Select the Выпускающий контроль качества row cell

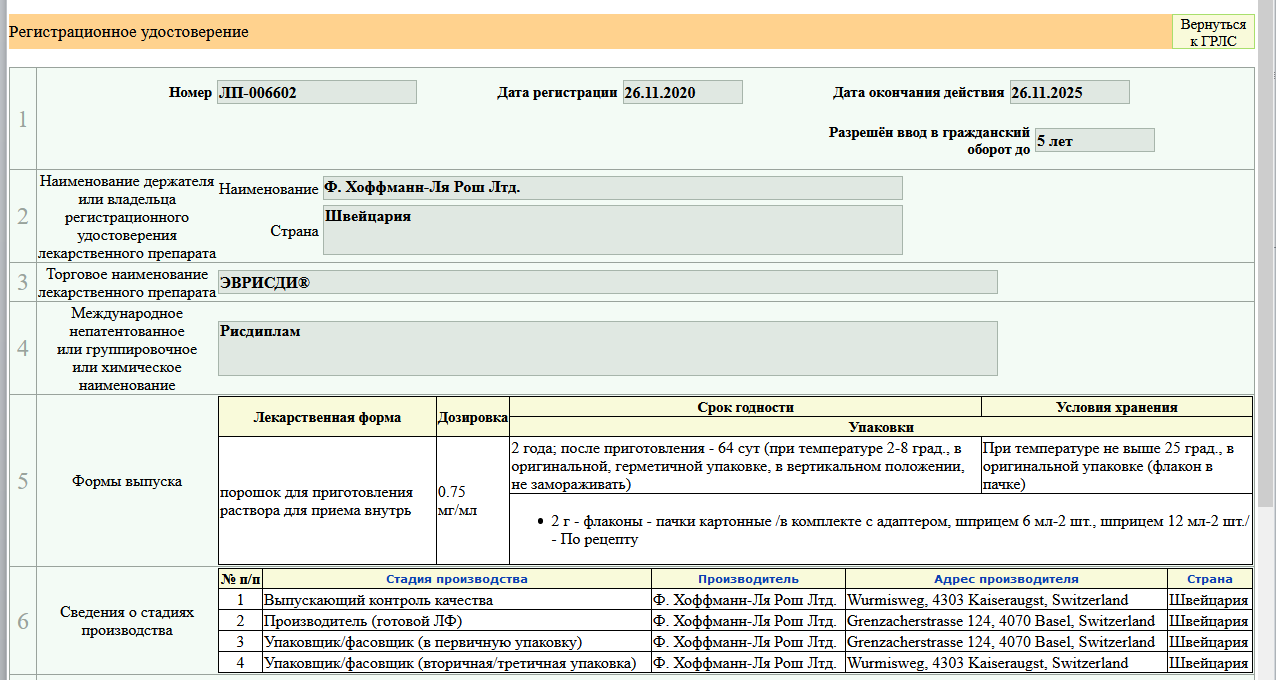click(456, 601)
